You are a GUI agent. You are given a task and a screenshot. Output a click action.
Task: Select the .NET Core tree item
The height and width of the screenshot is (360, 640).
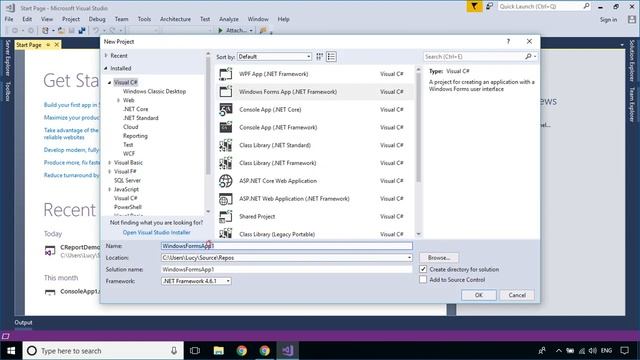pyautogui.click(x=136, y=109)
